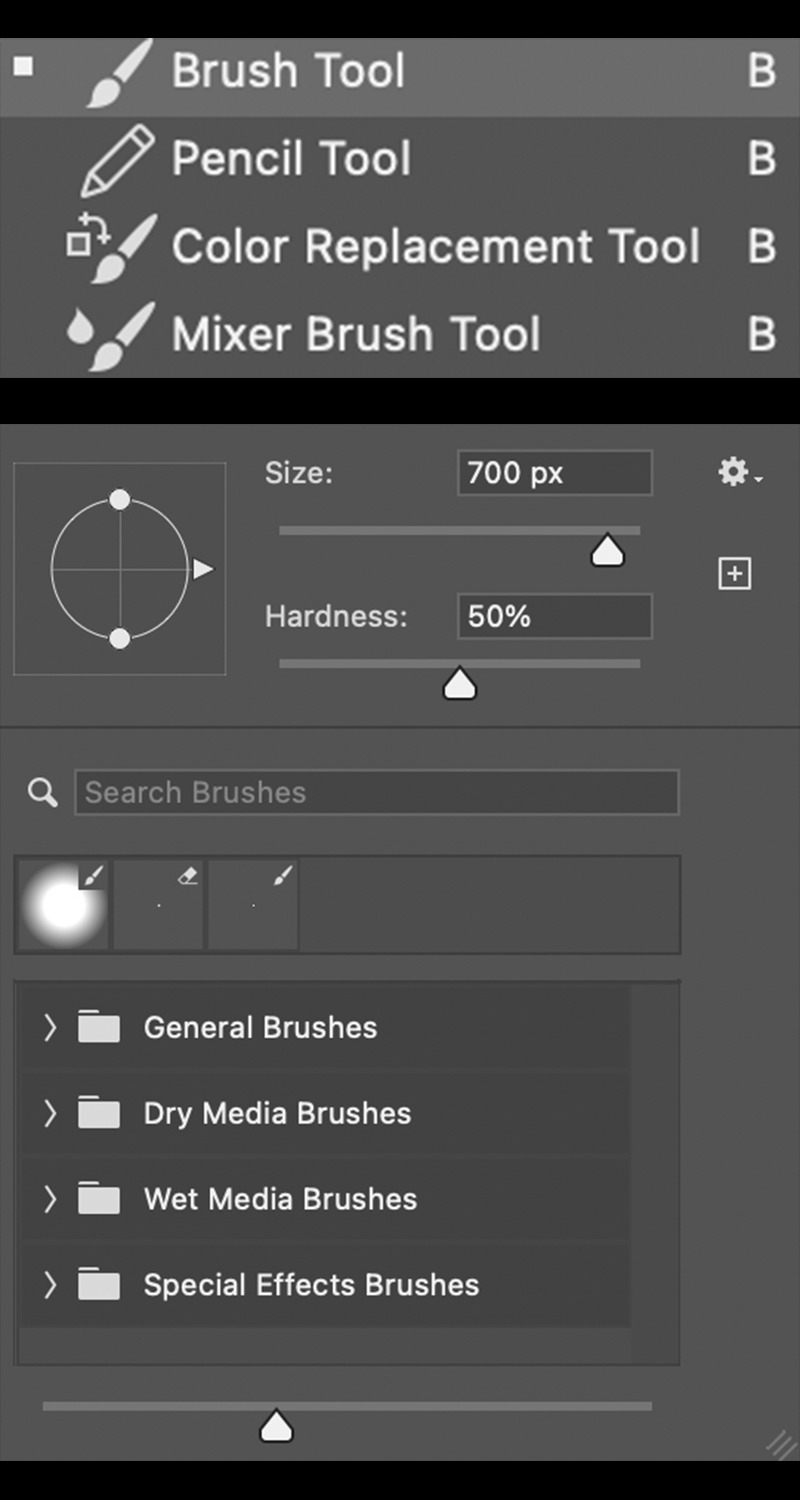The image size is (800, 1500).
Task: Select the Brush Tool icon
Action: pos(119,72)
